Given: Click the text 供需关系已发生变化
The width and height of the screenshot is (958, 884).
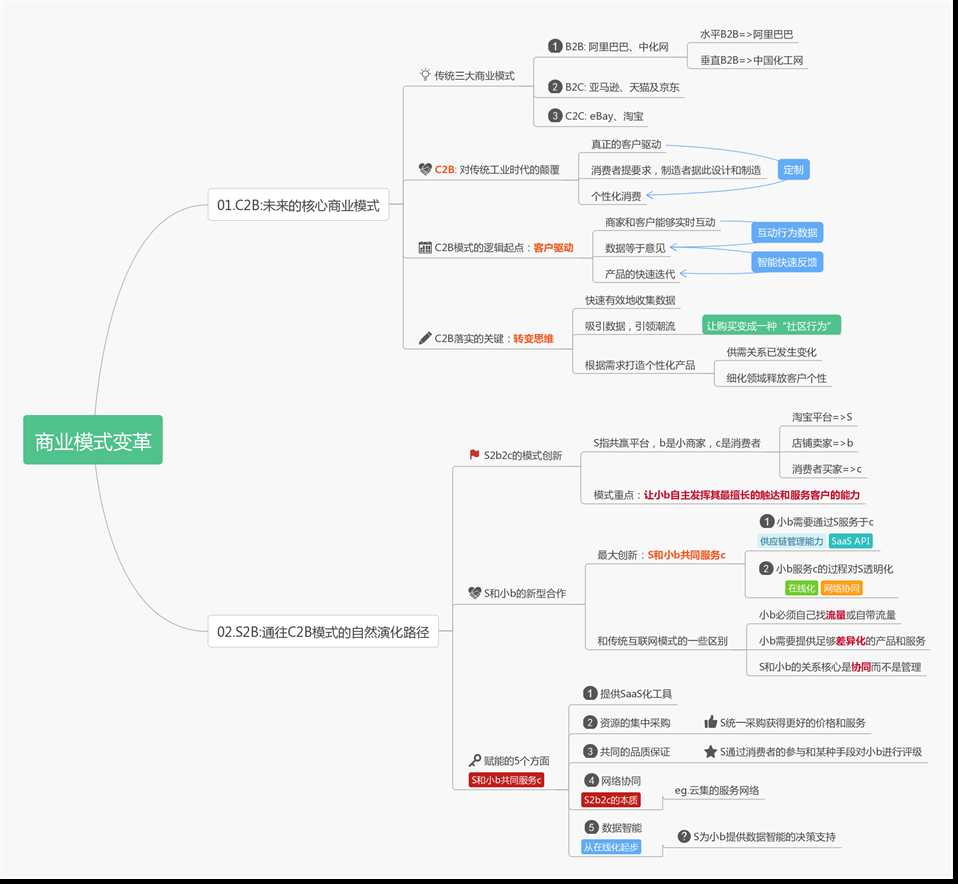Looking at the screenshot, I should (x=772, y=352).
